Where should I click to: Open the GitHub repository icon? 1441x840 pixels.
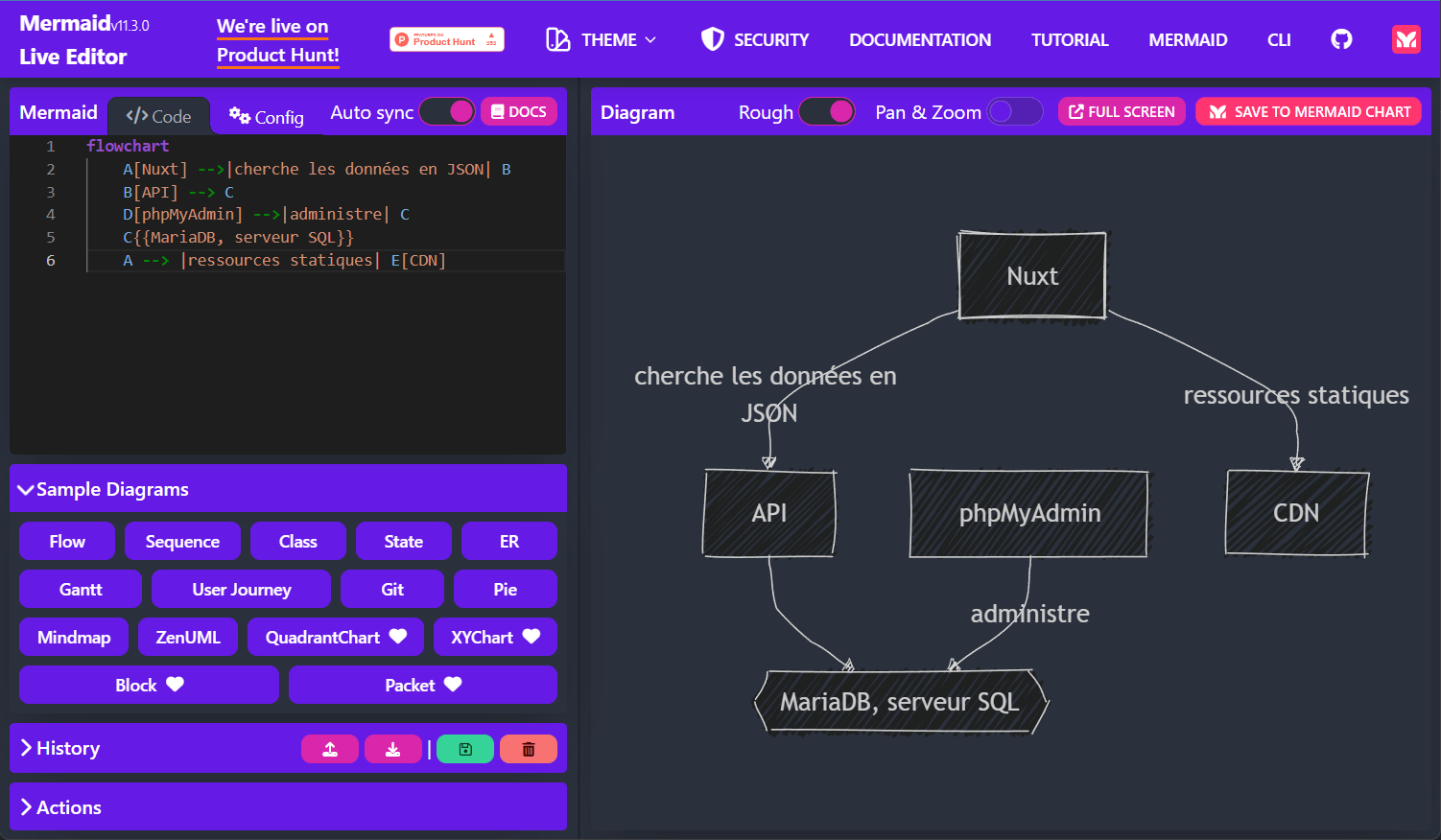(1341, 39)
